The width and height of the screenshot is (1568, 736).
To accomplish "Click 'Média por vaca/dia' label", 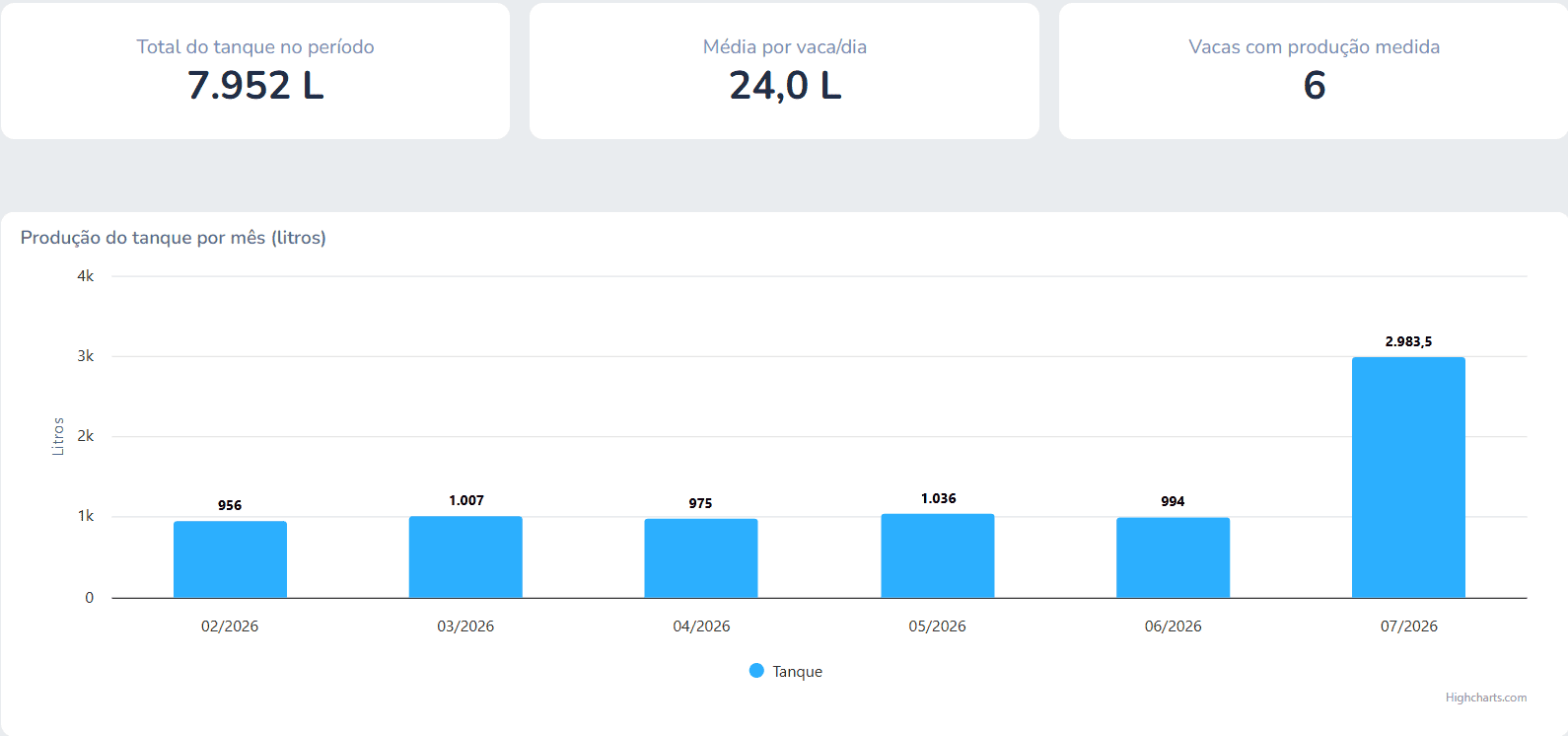I will (x=785, y=46).
